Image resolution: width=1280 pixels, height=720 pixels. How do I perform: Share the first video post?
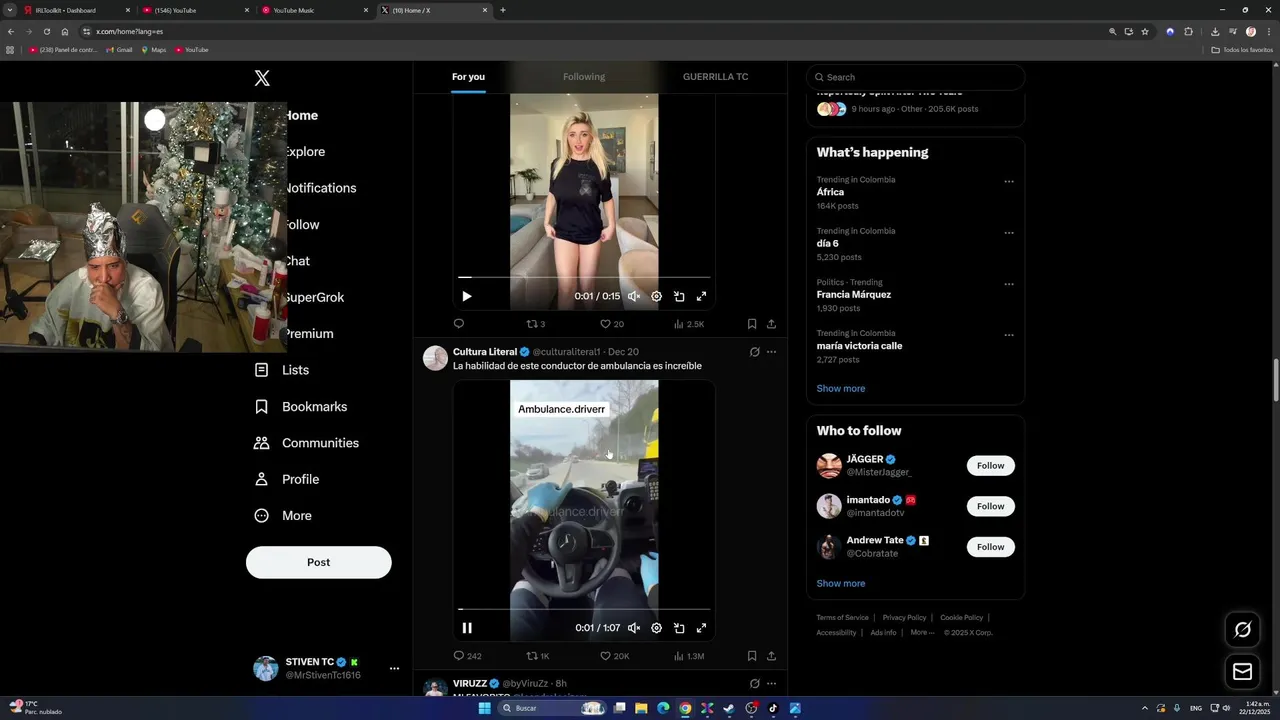[771, 324]
